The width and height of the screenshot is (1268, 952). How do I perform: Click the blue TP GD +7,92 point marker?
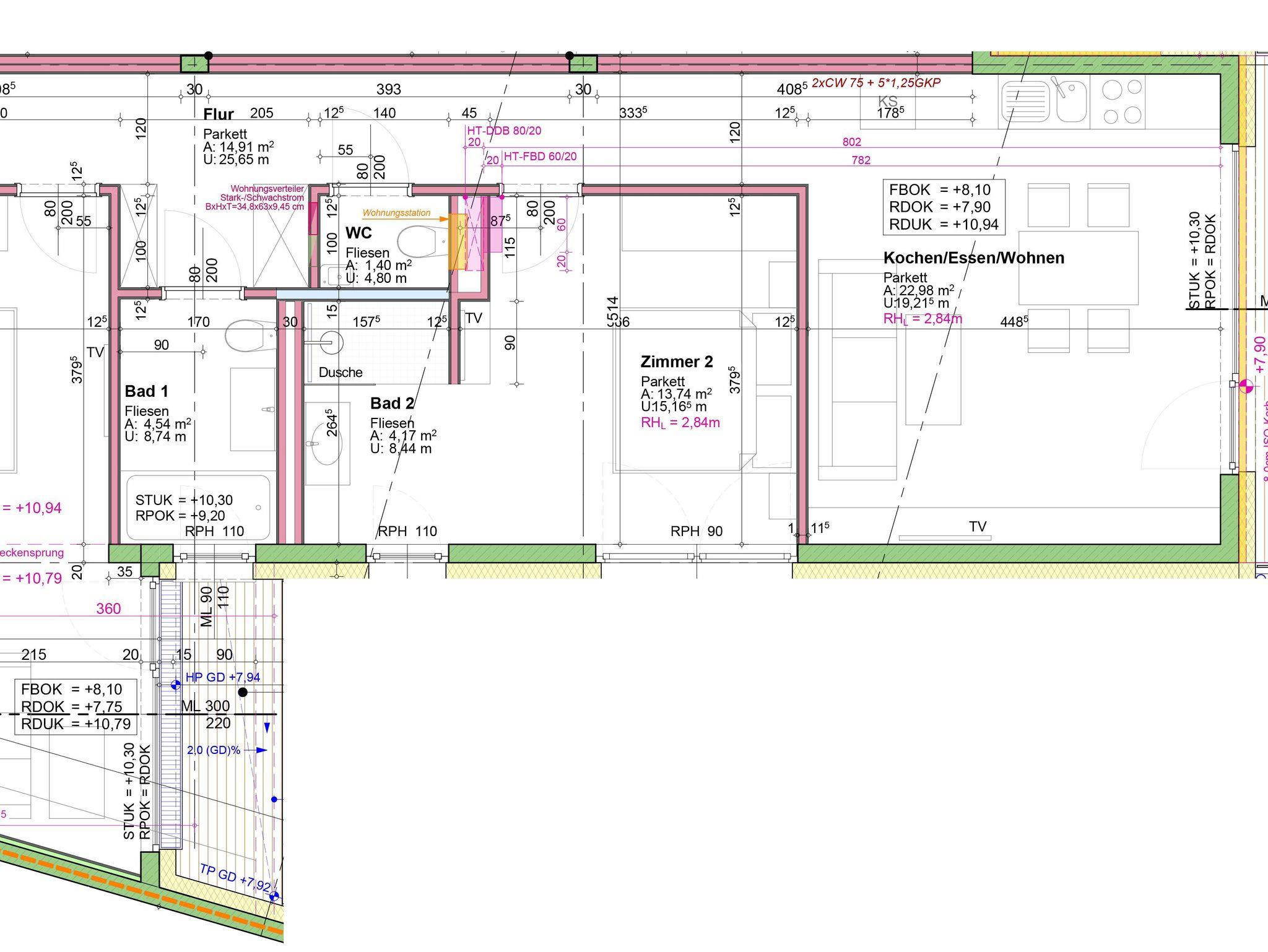274,896
